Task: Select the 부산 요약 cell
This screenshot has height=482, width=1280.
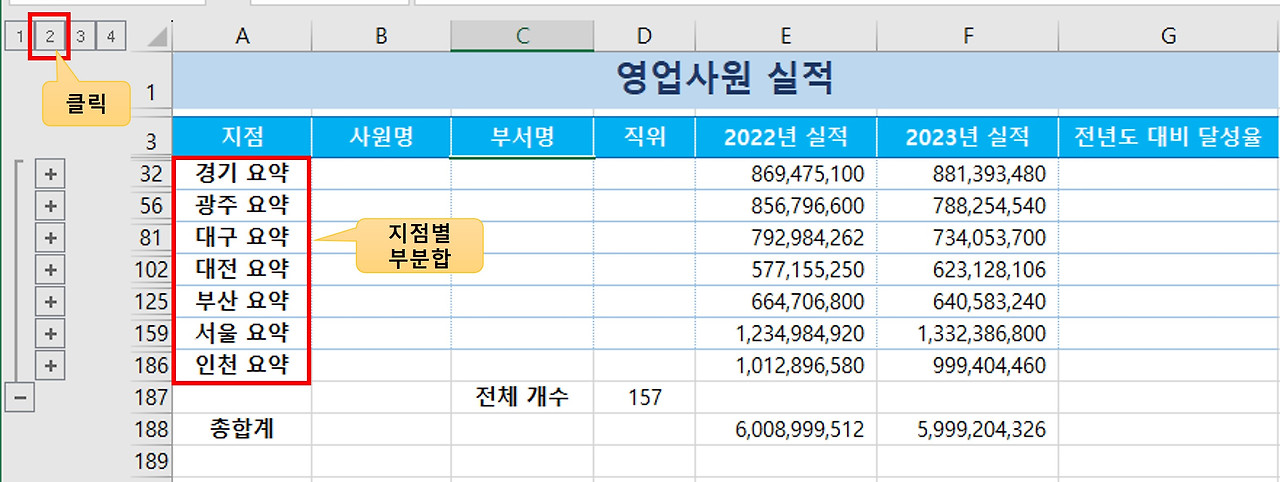Action: pos(242,301)
